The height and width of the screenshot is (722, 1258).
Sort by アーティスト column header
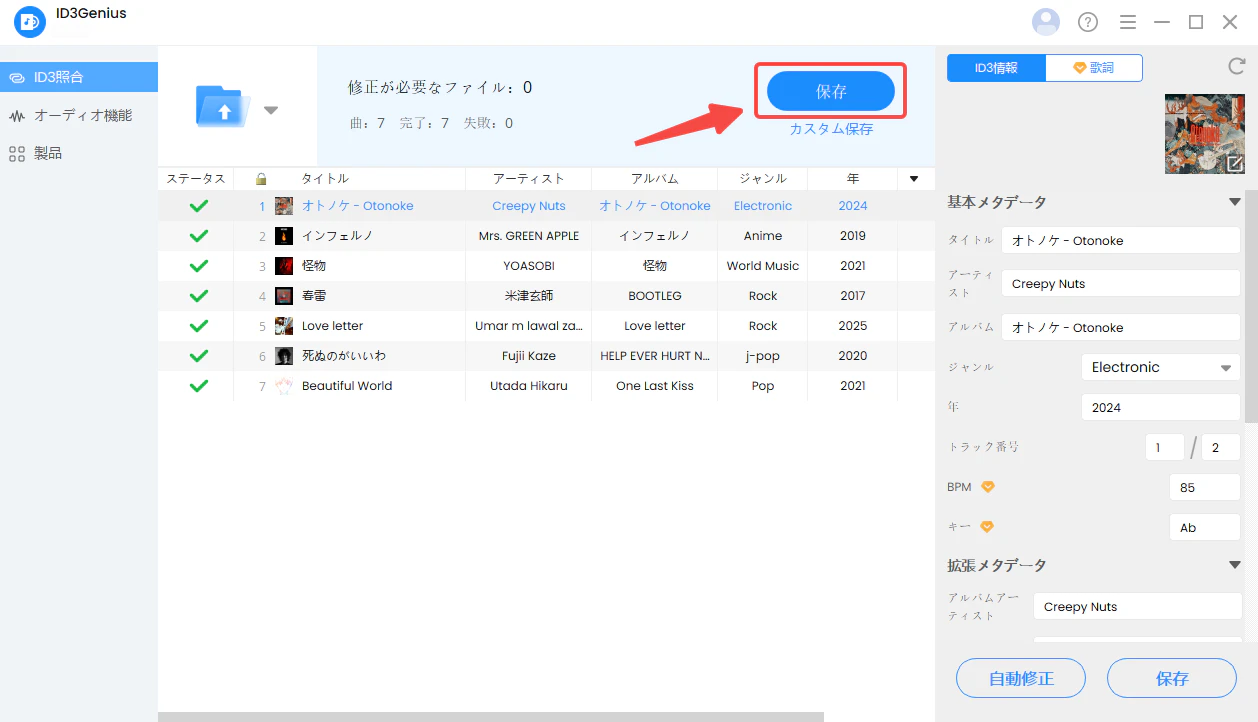pyautogui.click(x=529, y=179)
